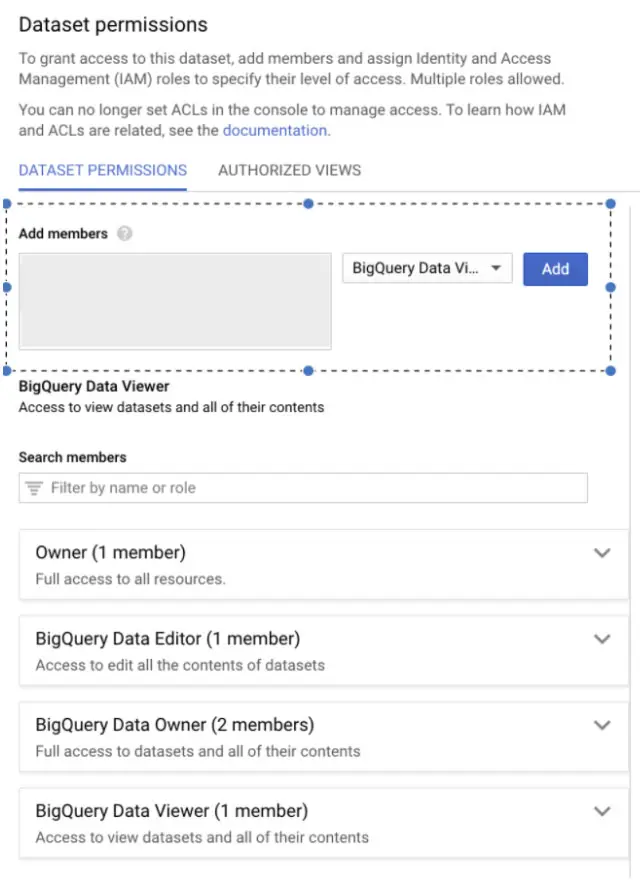Viewport: 640px width, 880px height.
Task: Click the top-center blue selection handle
Action: point(308,204)
